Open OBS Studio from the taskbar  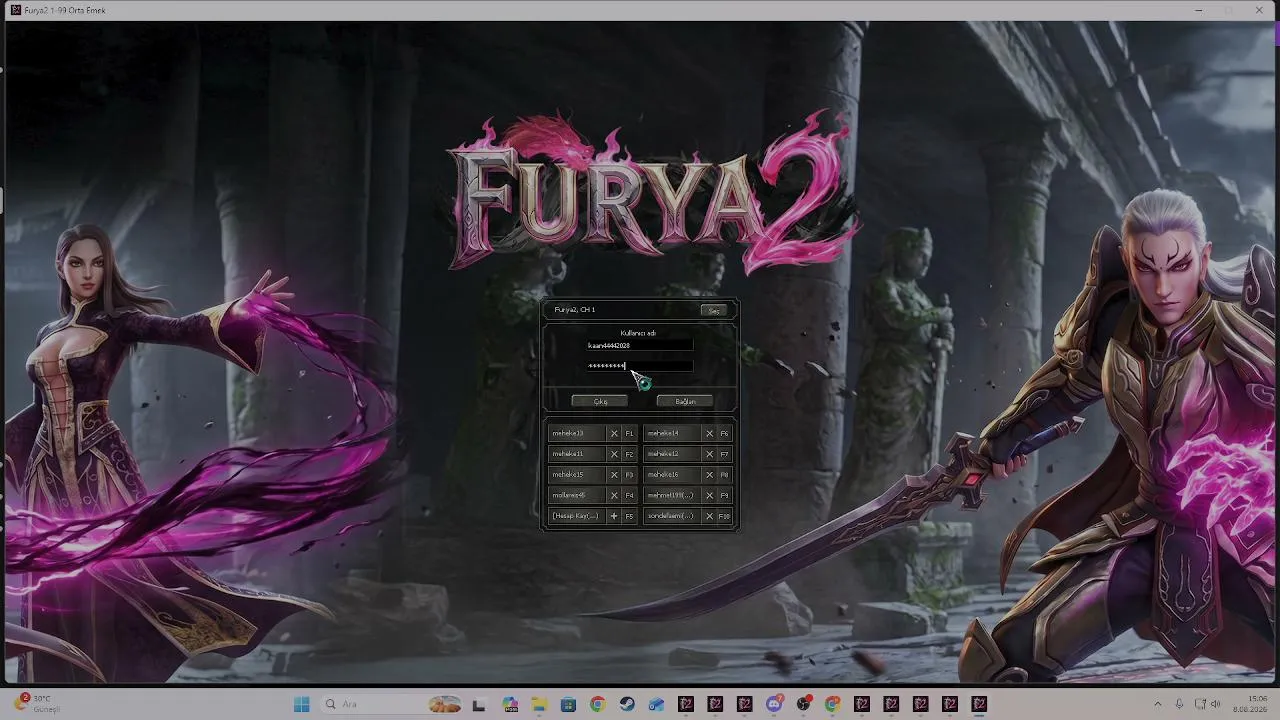tap(803, 704)
